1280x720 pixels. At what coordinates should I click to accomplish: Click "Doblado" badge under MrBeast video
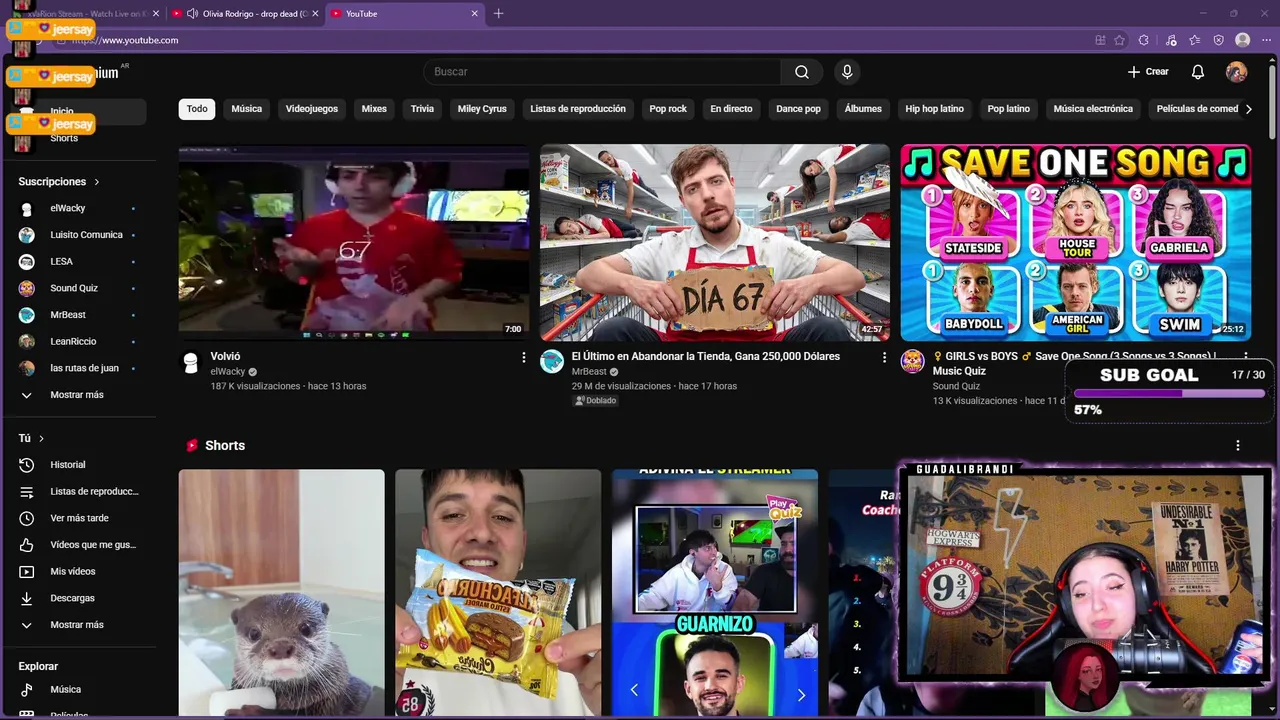coord(596,401)
